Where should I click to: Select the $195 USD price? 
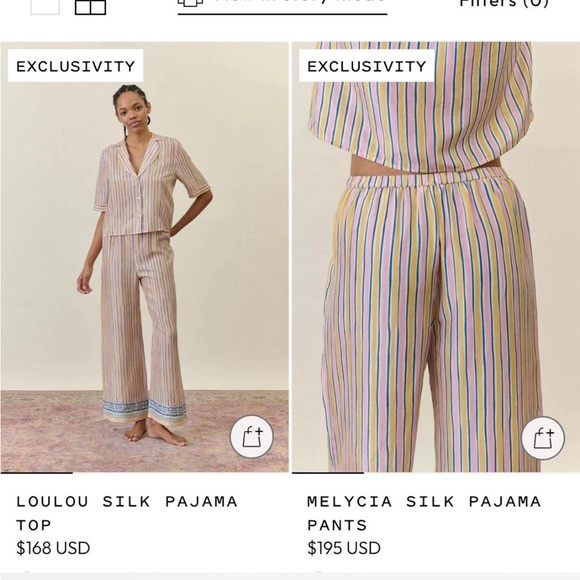pos(344,548)
